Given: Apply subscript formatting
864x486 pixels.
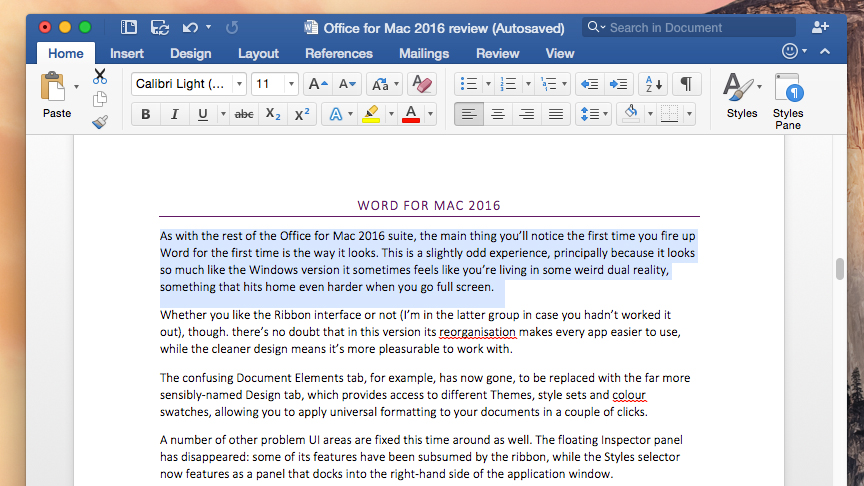Looking at the screenshot, I should 273,114.
